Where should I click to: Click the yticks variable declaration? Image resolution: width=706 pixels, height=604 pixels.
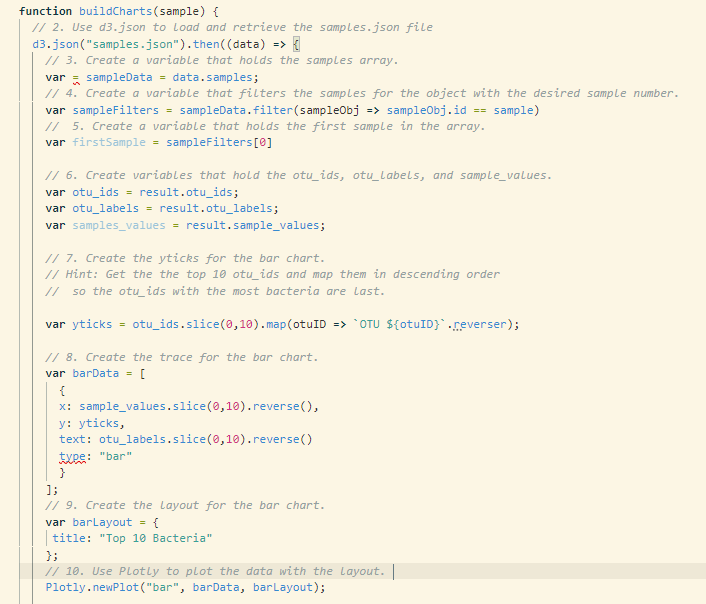click(x=92, y=324)
